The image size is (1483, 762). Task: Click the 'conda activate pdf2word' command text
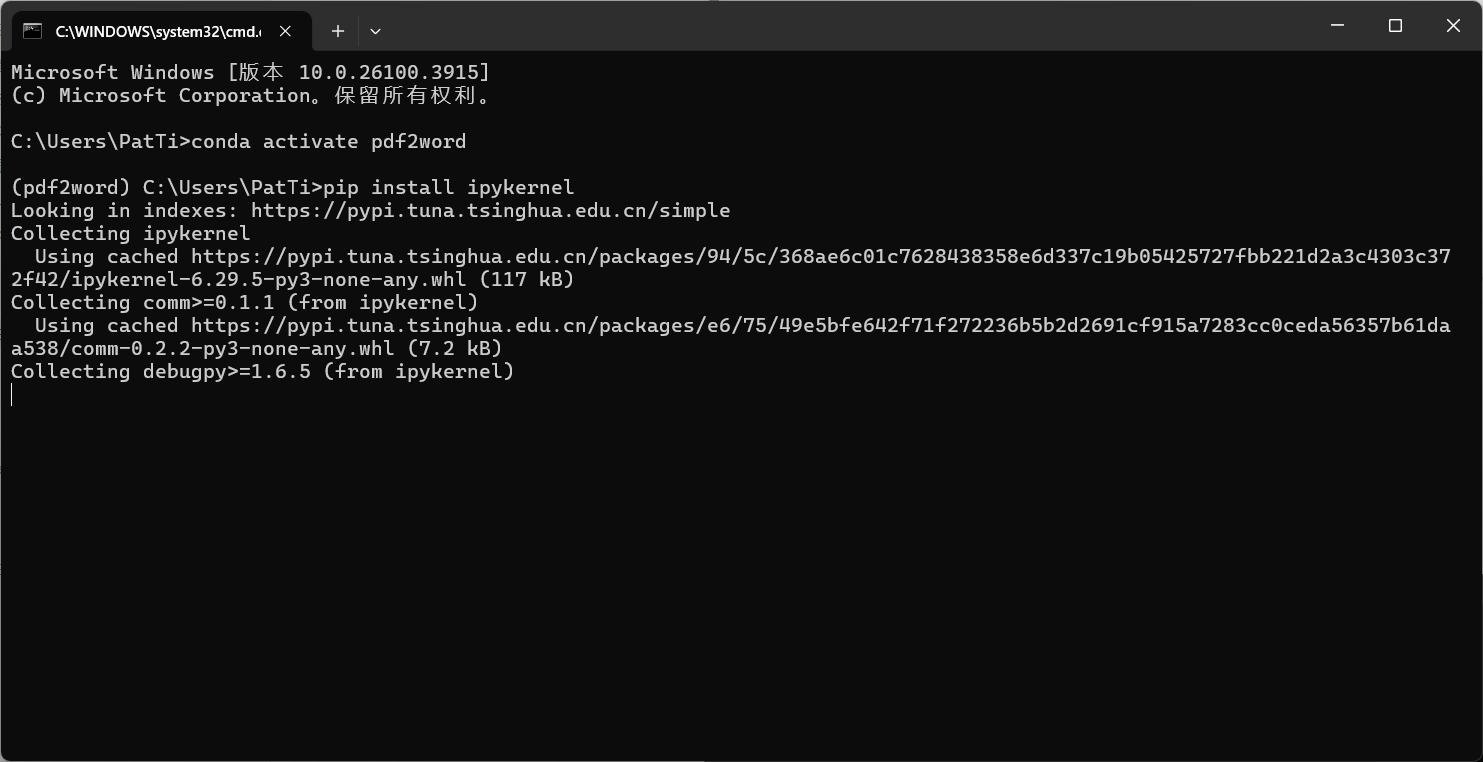click(x=328, y=141)
